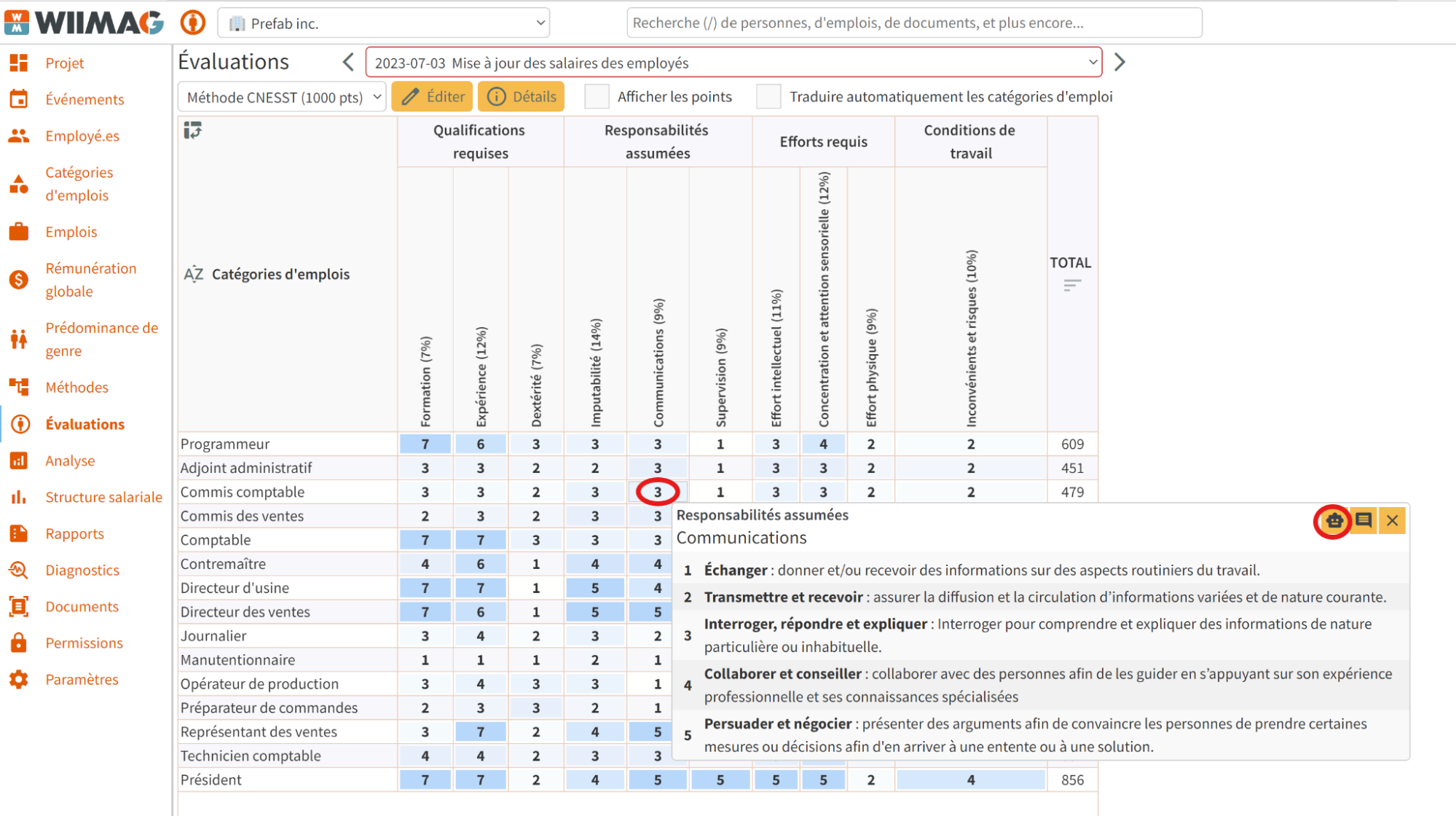Open the evaluation date dropdown
Image resolution: width=1456 pixels, height=816 pixels.
tap(733, 63)
